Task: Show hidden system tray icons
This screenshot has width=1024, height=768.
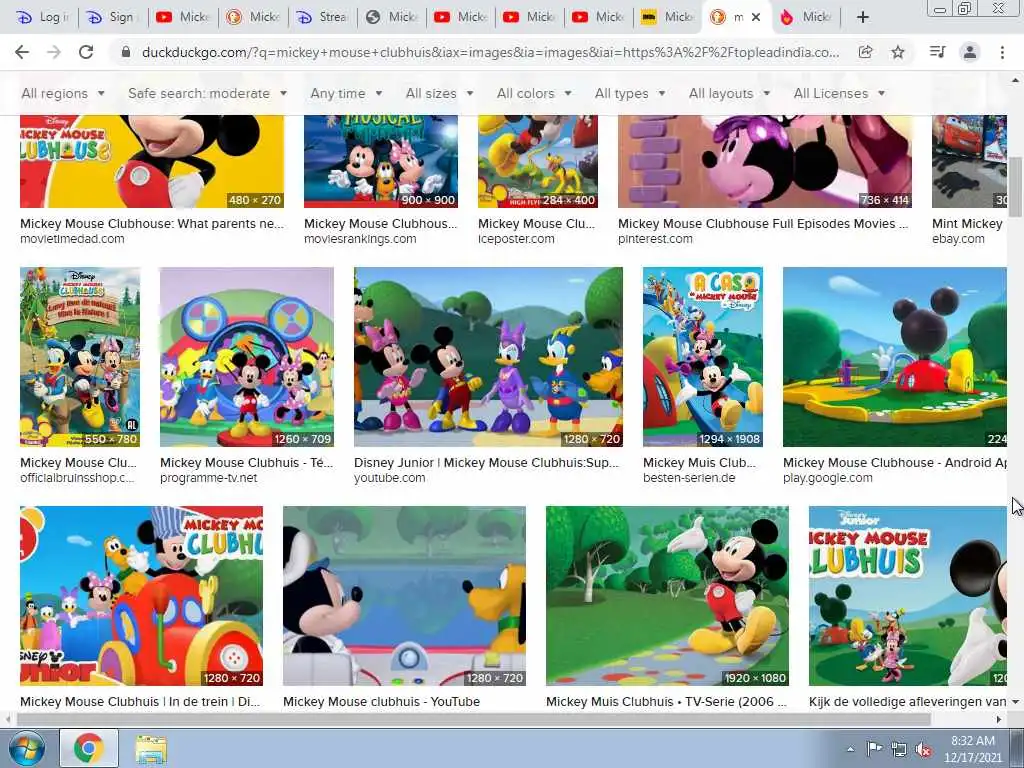Action: click(x=850, y=749)
